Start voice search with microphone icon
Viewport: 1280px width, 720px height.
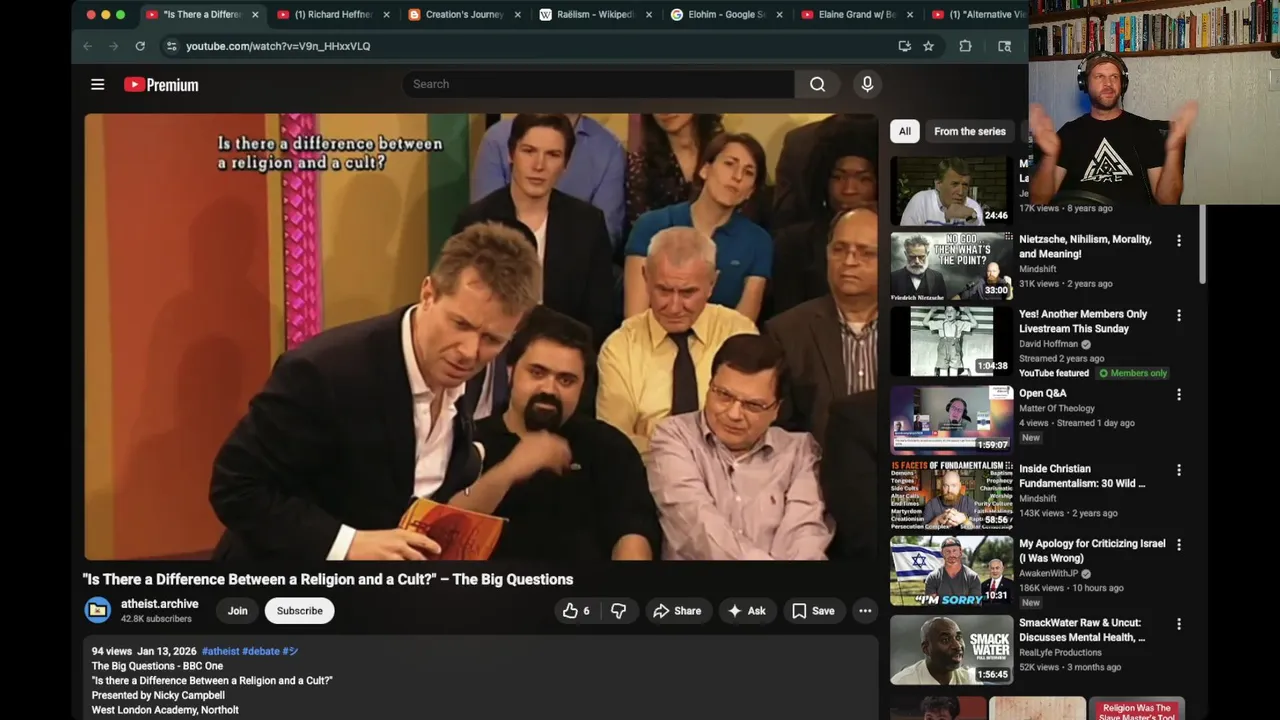point(867,84)
